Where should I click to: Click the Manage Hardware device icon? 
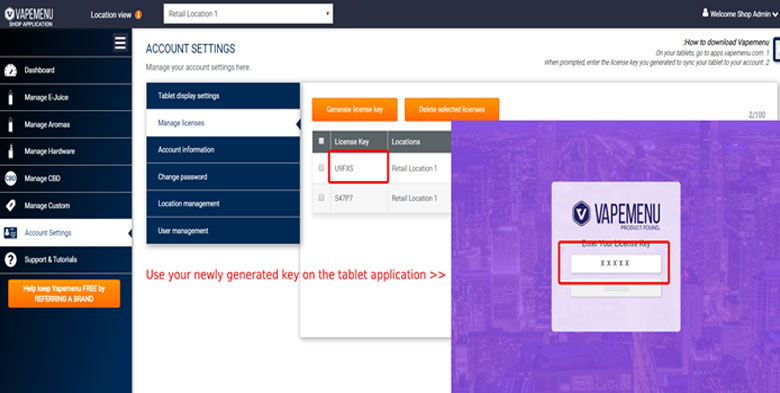(x=10, y=151)
